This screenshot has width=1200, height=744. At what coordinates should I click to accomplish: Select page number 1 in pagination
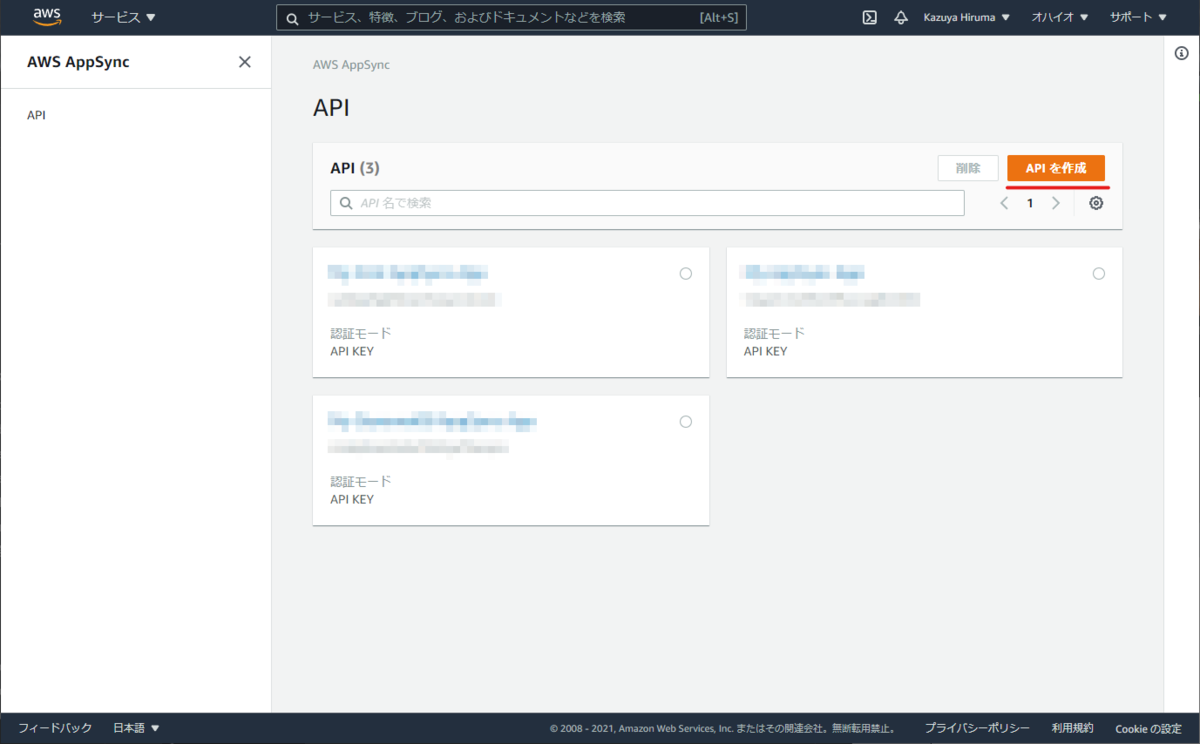1030,203
